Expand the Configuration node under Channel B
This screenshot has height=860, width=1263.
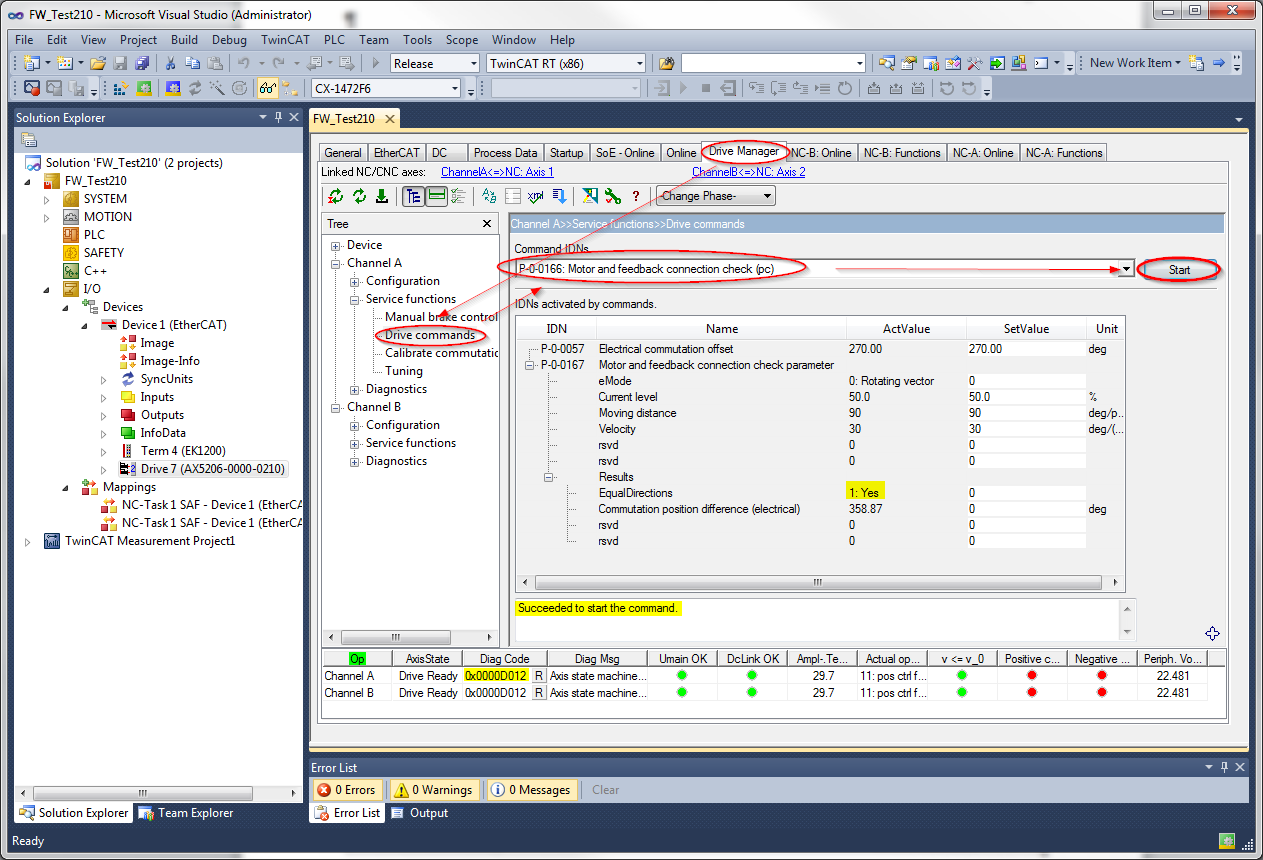(356, 425)
